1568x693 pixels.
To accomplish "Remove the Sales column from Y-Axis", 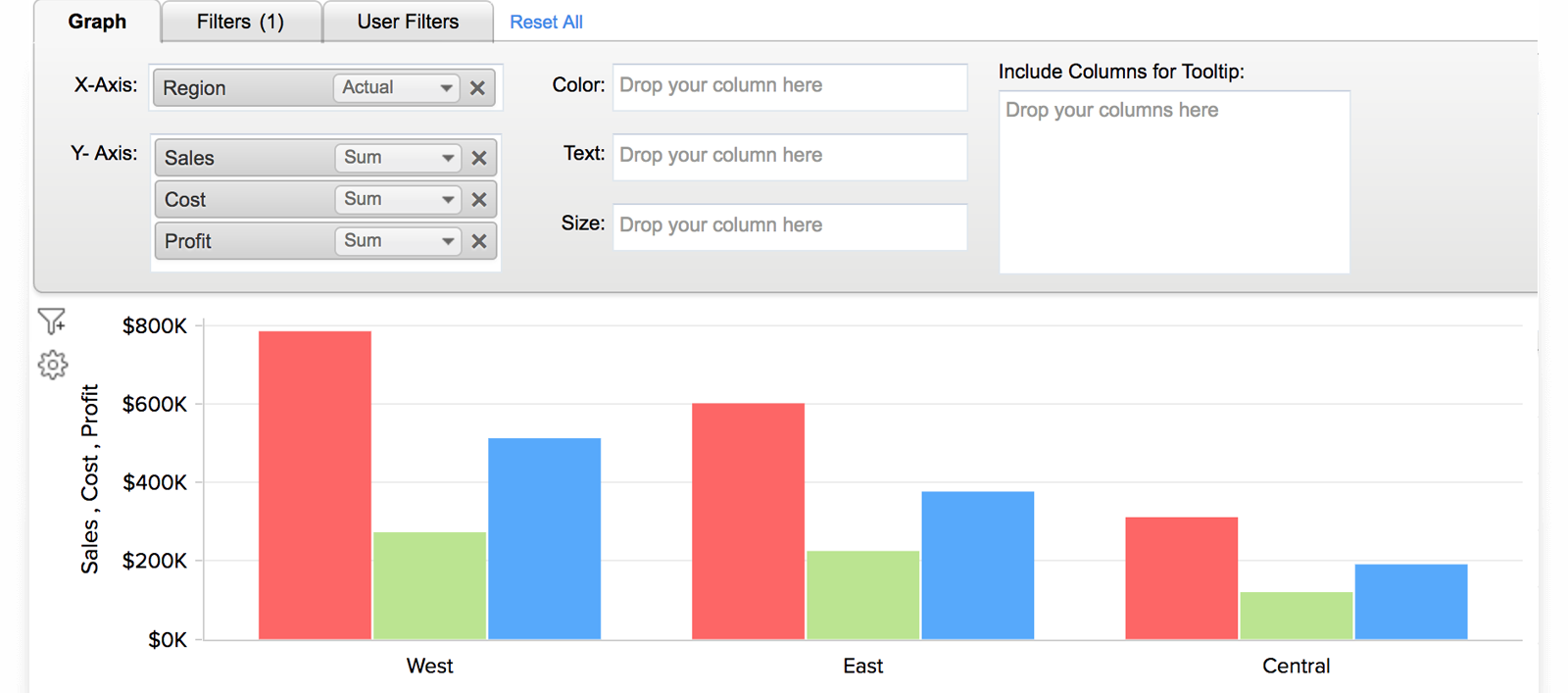I will [x=479, y=158].
